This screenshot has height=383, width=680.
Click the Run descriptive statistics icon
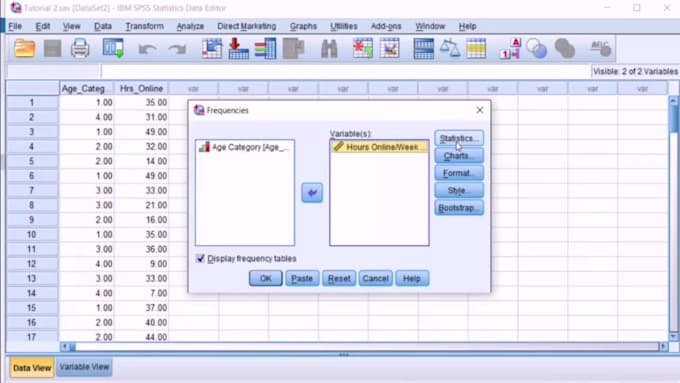[294, 49]
